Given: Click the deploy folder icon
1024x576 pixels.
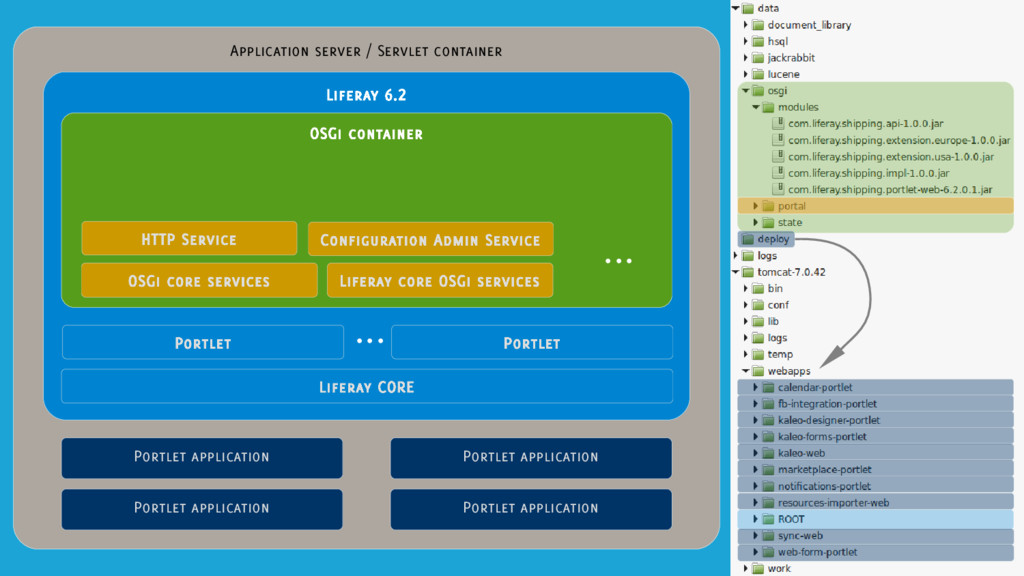Looking at the screenshot, I should (747, 239).
